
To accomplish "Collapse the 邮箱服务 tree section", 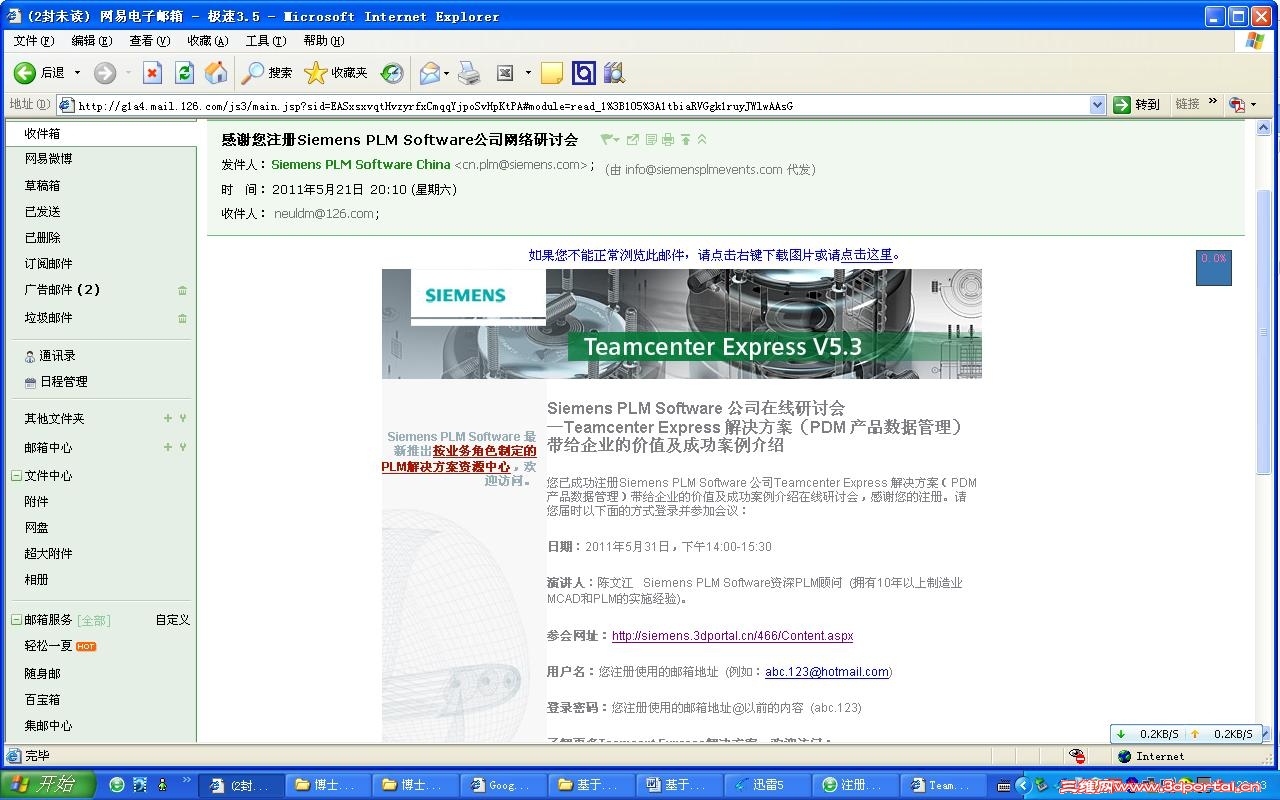I will click(x=16, y=620).
